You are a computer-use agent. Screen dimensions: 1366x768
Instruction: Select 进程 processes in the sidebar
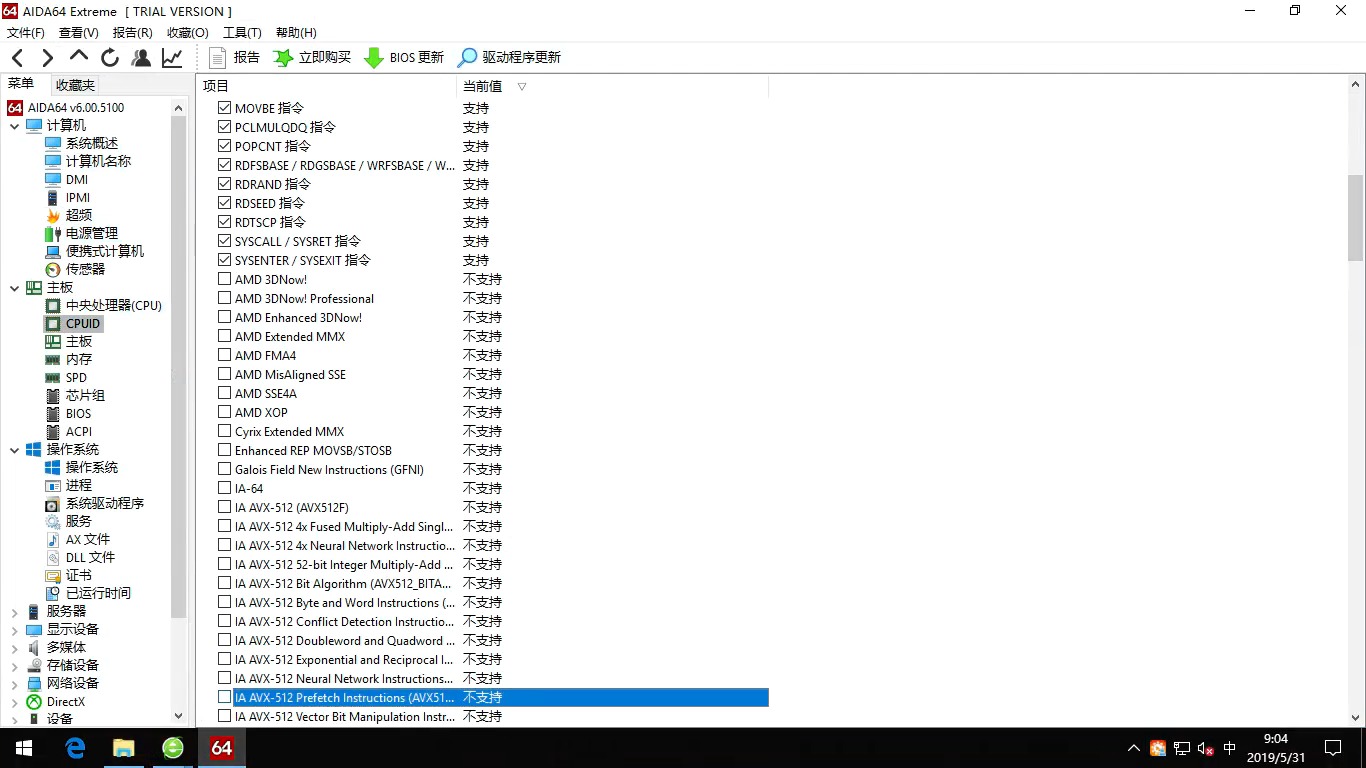coord(68,485)
